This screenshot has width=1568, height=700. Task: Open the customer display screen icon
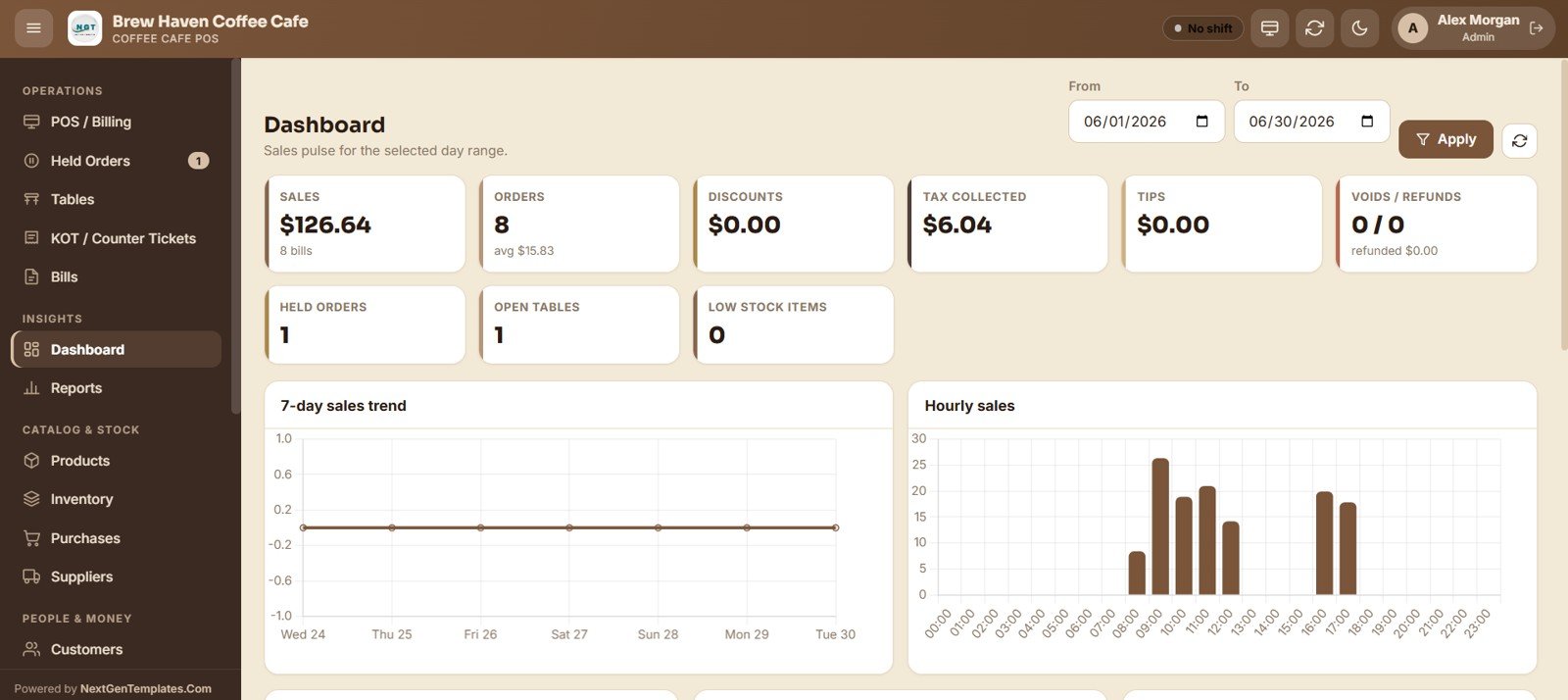click(1269, 28)
